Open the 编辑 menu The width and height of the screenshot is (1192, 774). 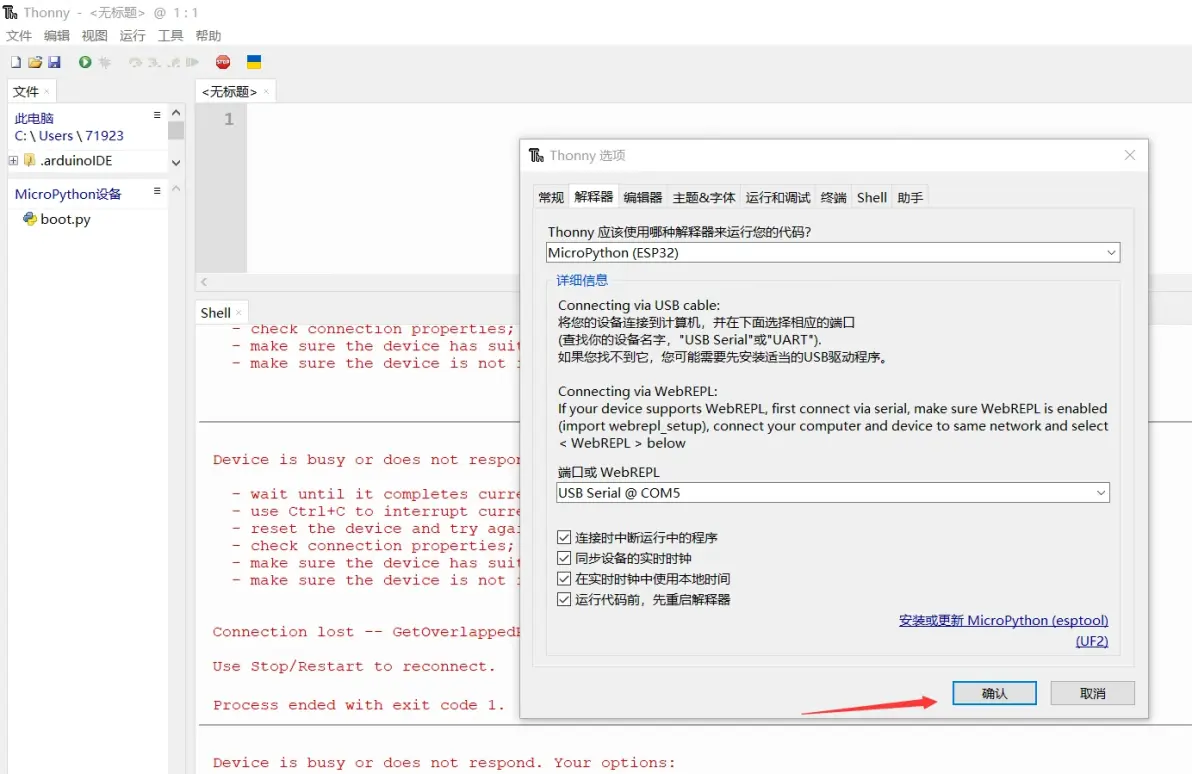[56, 36]
